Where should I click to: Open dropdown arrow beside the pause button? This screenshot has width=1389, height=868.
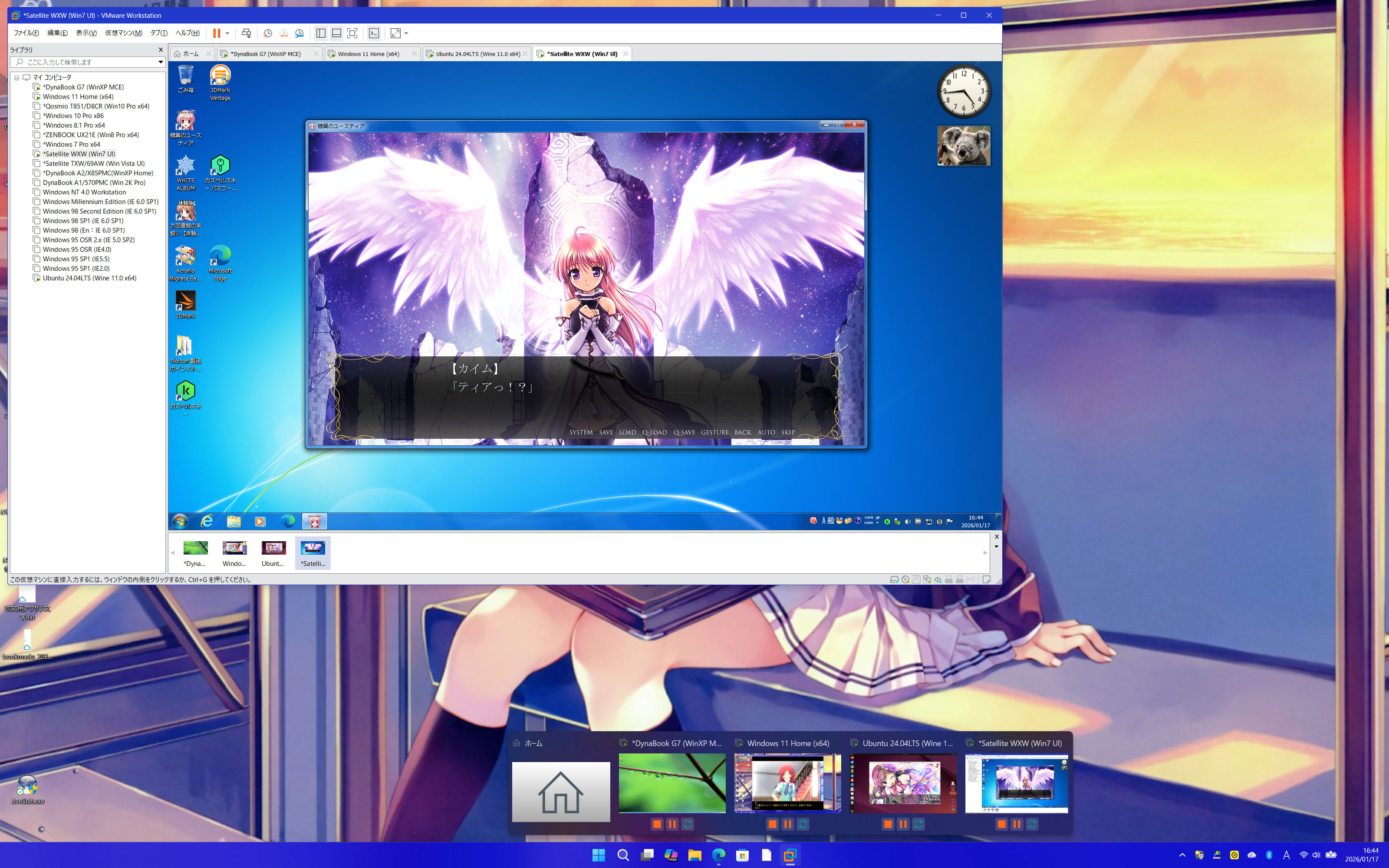click(x=228, y=33)
